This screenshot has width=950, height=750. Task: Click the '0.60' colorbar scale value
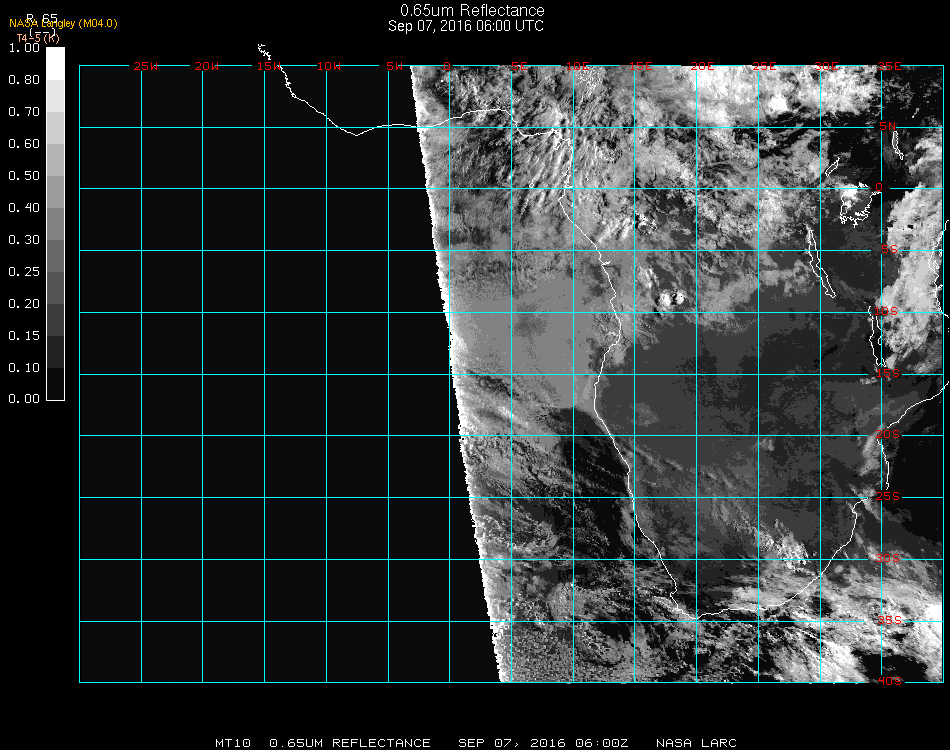coord(24,144)
